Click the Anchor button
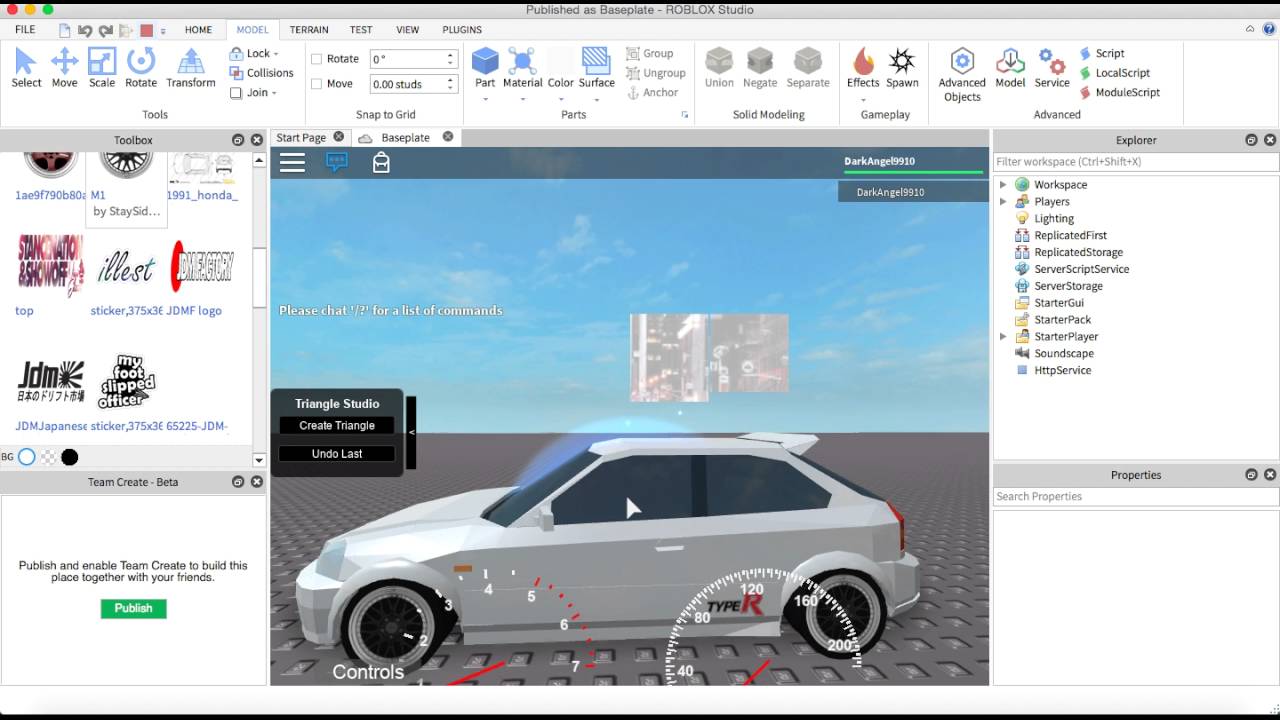The image size is (1280, 720). pyautogui.click(x=653, y=92)
